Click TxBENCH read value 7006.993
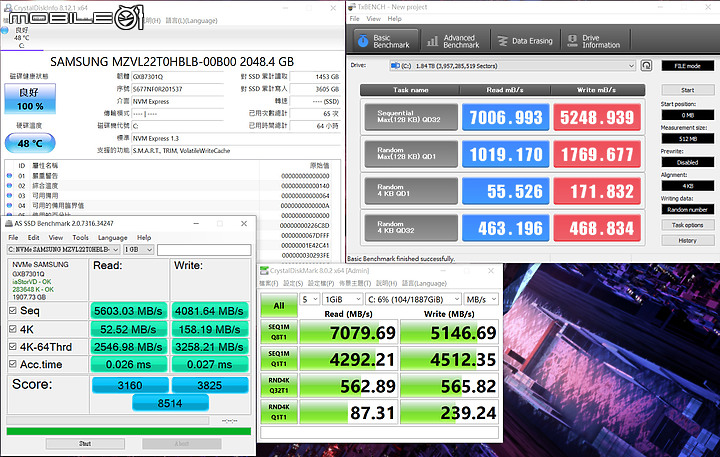This screenshot has width=720, height=457. [x=506, y=117]
